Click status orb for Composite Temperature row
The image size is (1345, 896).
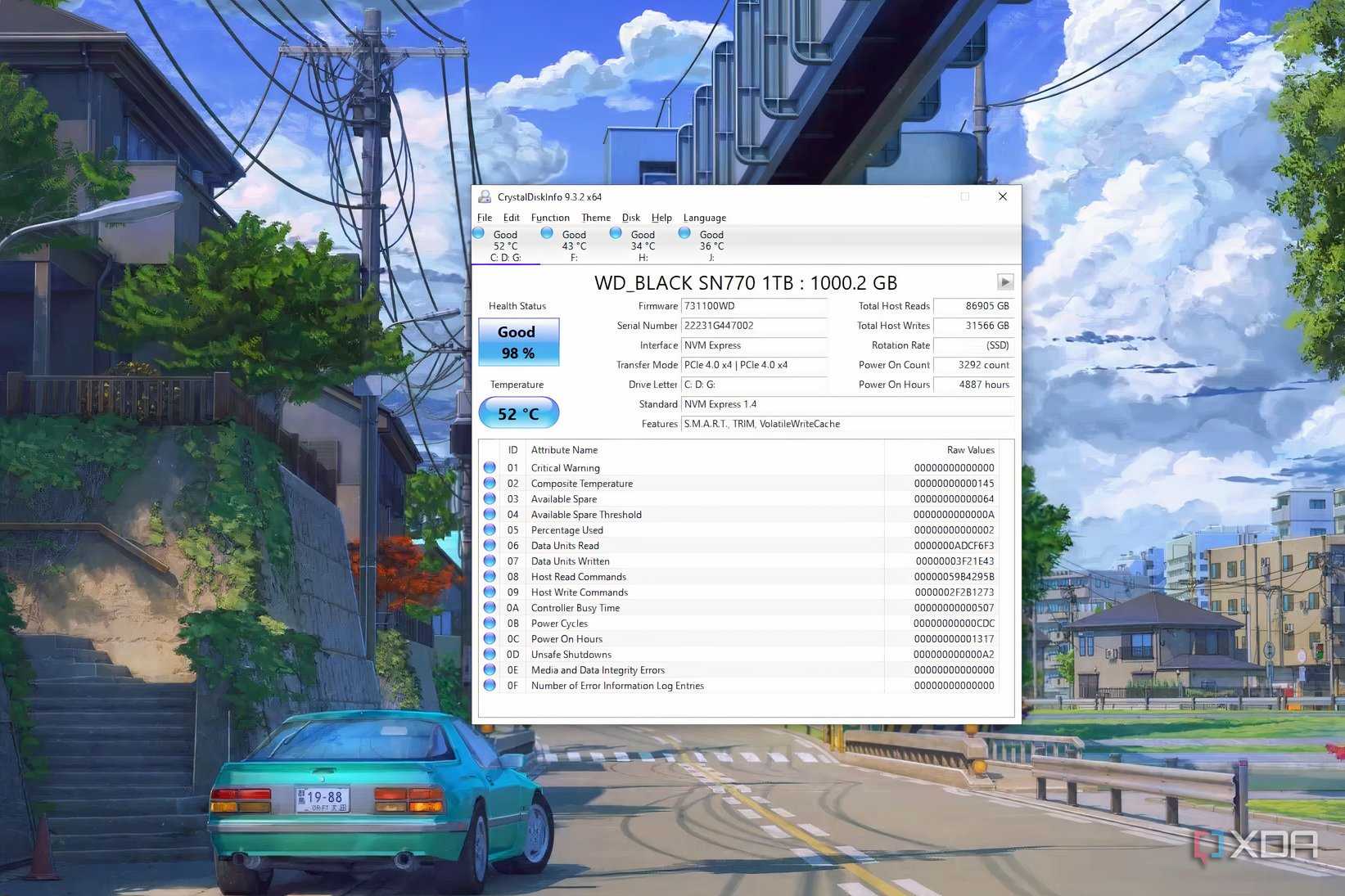tap(490, 483)
